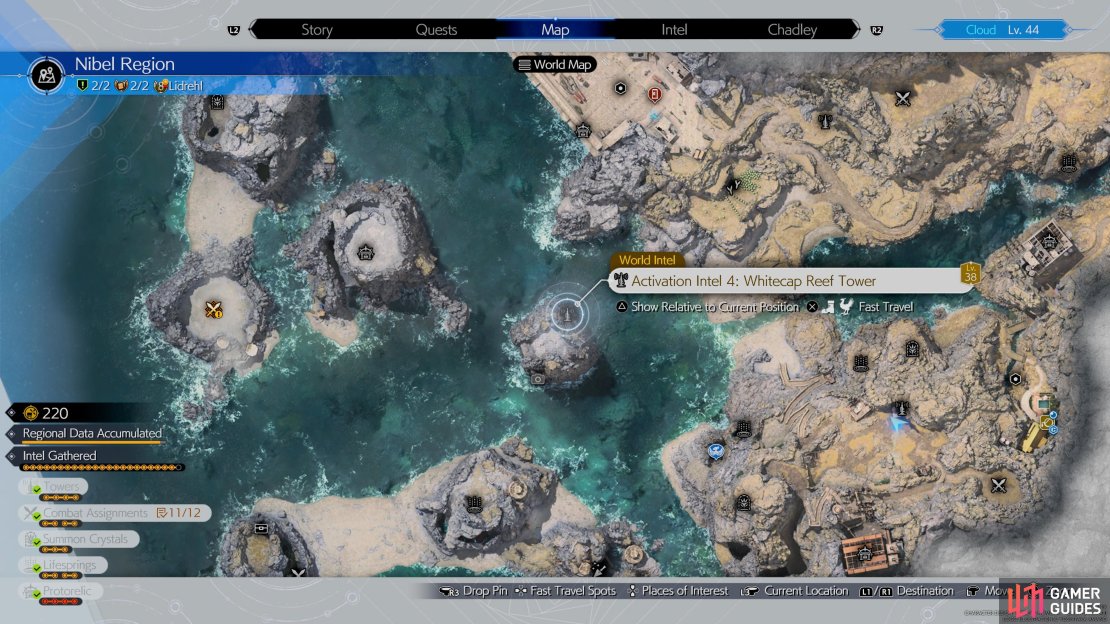Click the R2 next-tab button icon
This screenshot has width=1110, height=624.
coord(876,30)
